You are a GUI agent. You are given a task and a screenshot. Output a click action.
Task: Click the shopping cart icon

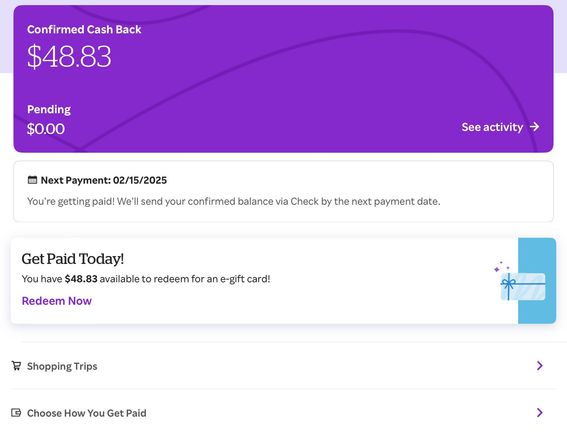tap(16, 366)
